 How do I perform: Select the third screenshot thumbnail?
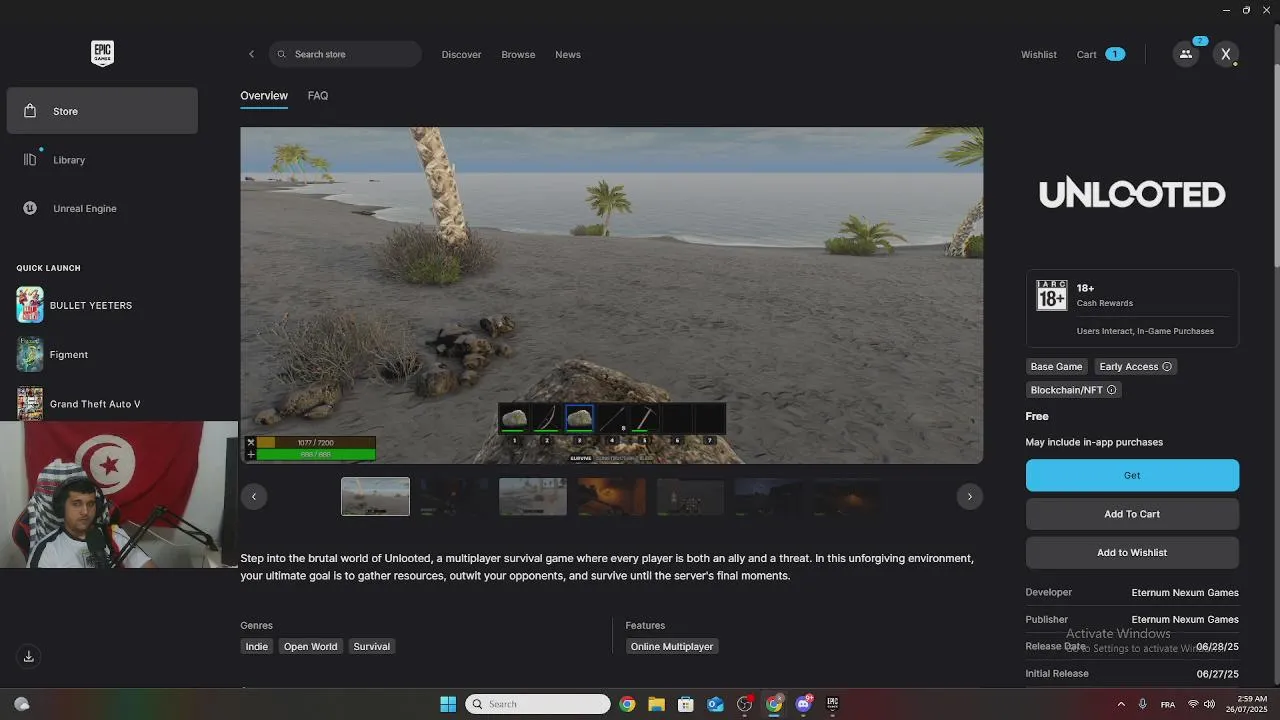533,497
